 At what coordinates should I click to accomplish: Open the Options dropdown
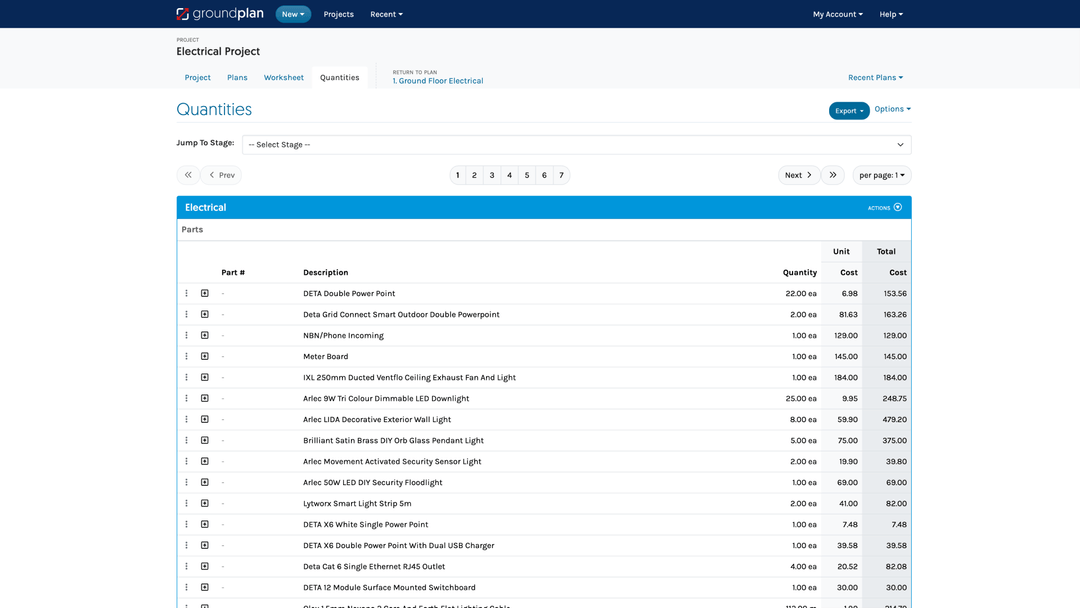click(x=893, y=109)
